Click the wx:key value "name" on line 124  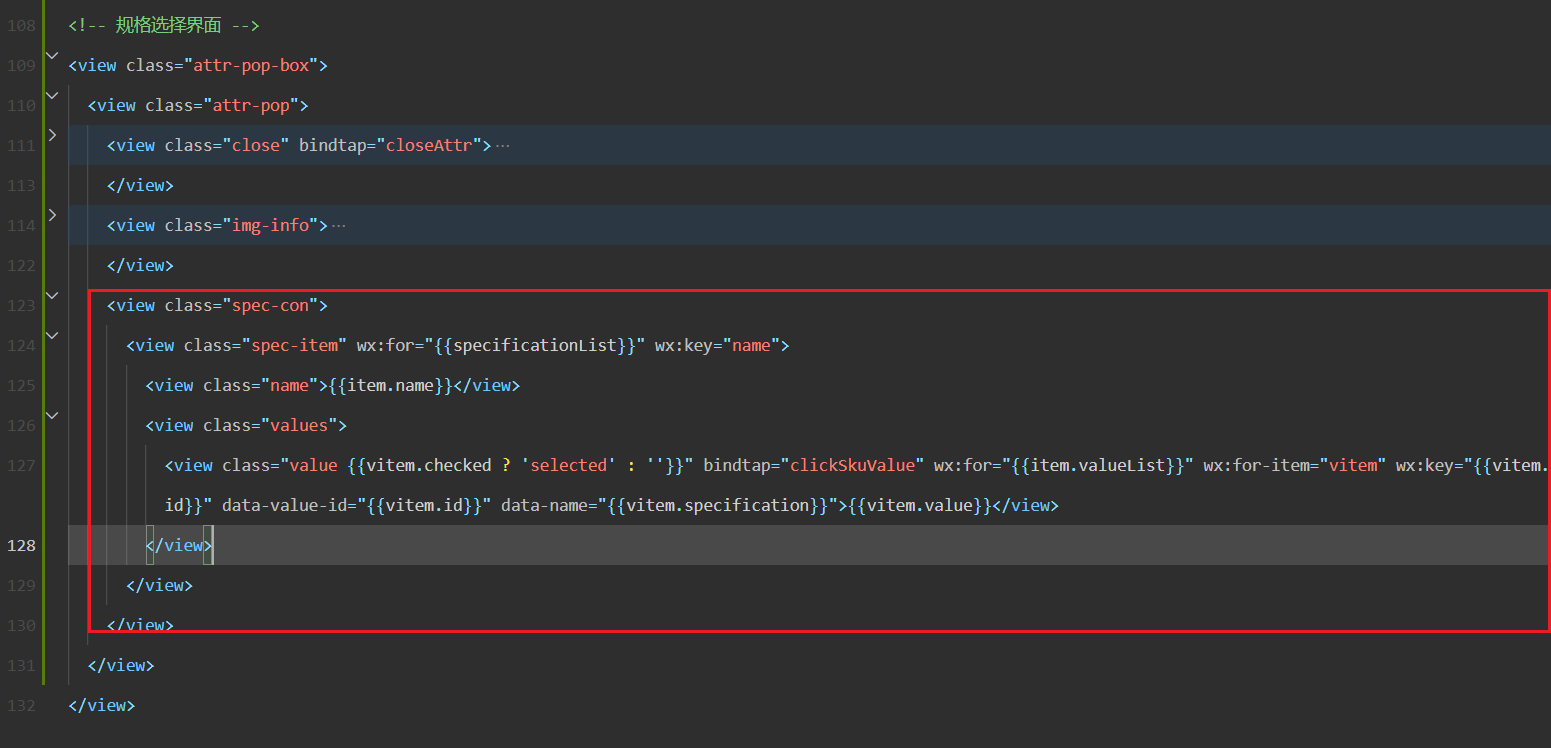[751, 346]
